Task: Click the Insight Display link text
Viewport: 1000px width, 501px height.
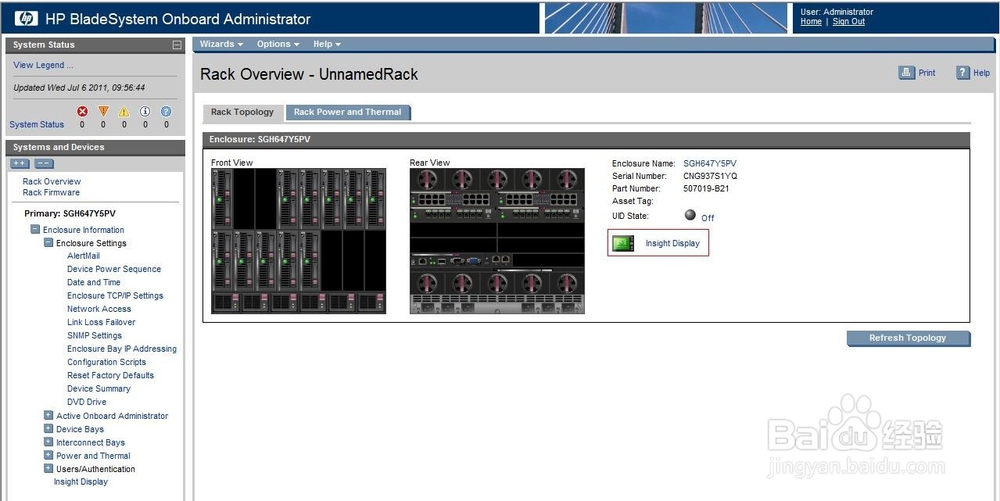Action: click(672, 243)
